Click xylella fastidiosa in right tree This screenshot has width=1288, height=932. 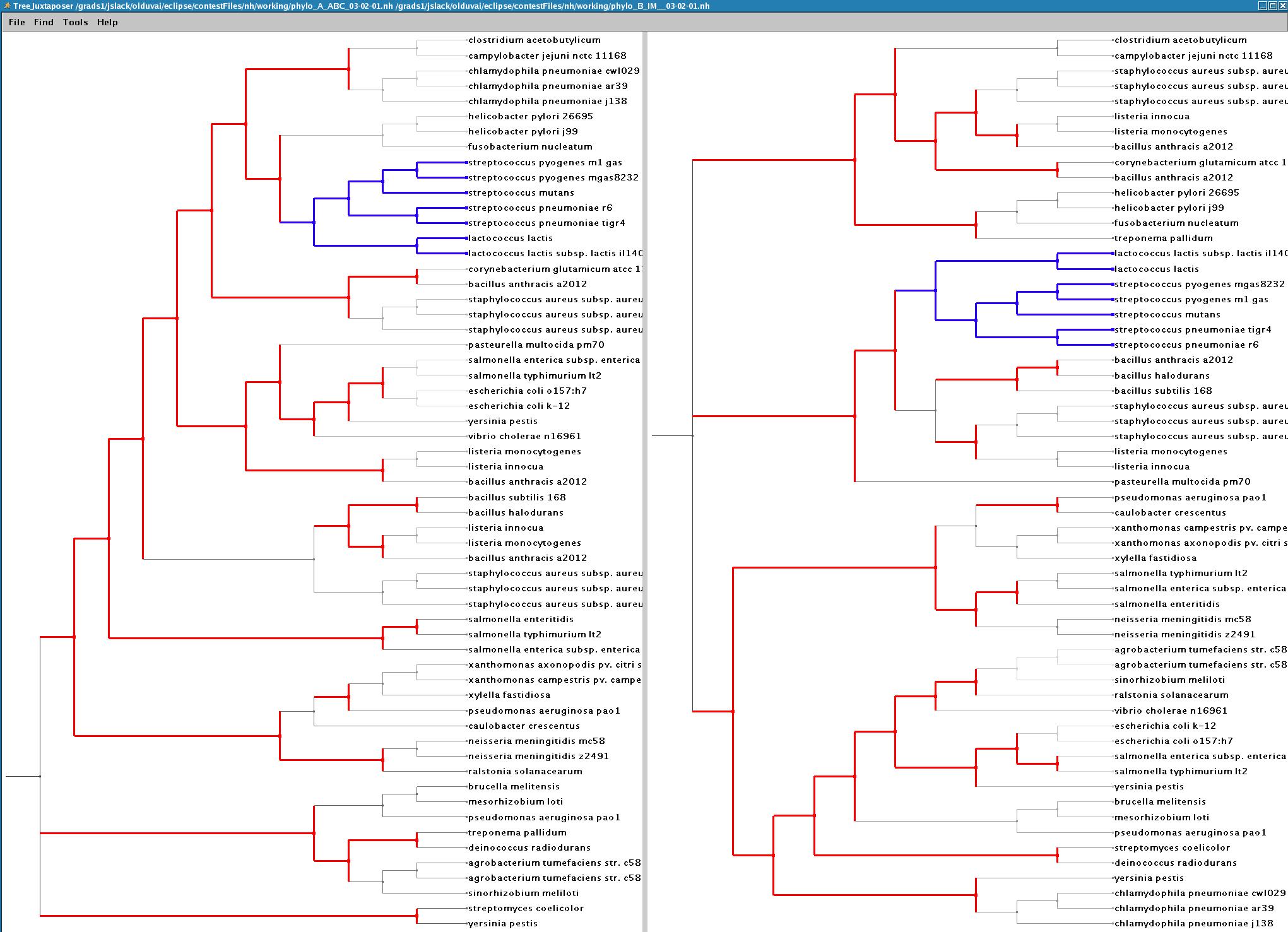(1155, 558)
